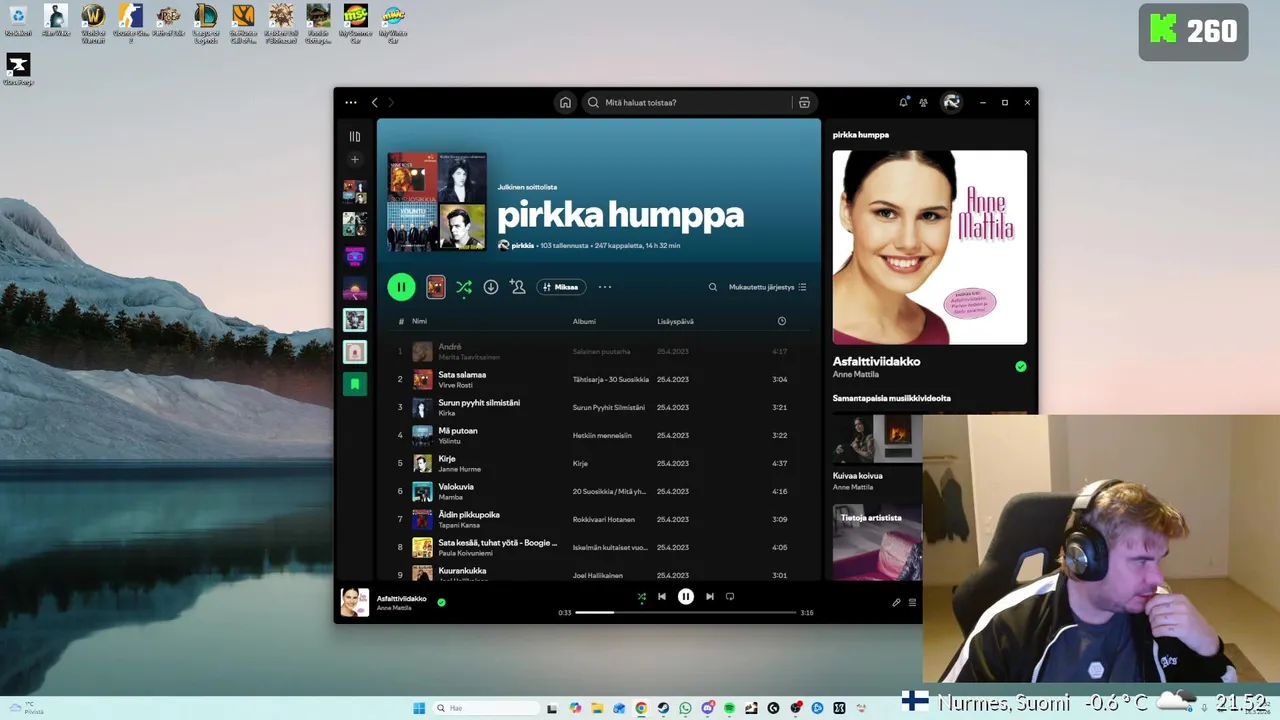This screenshot has width=1280, height=720.
Task: Select the track 'Valokuvia'
Action: (456, 487)
